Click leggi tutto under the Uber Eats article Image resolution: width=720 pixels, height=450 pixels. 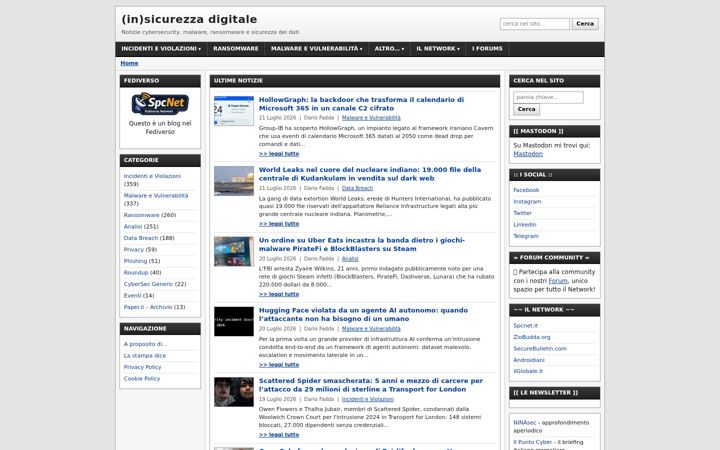click(279, 294)
